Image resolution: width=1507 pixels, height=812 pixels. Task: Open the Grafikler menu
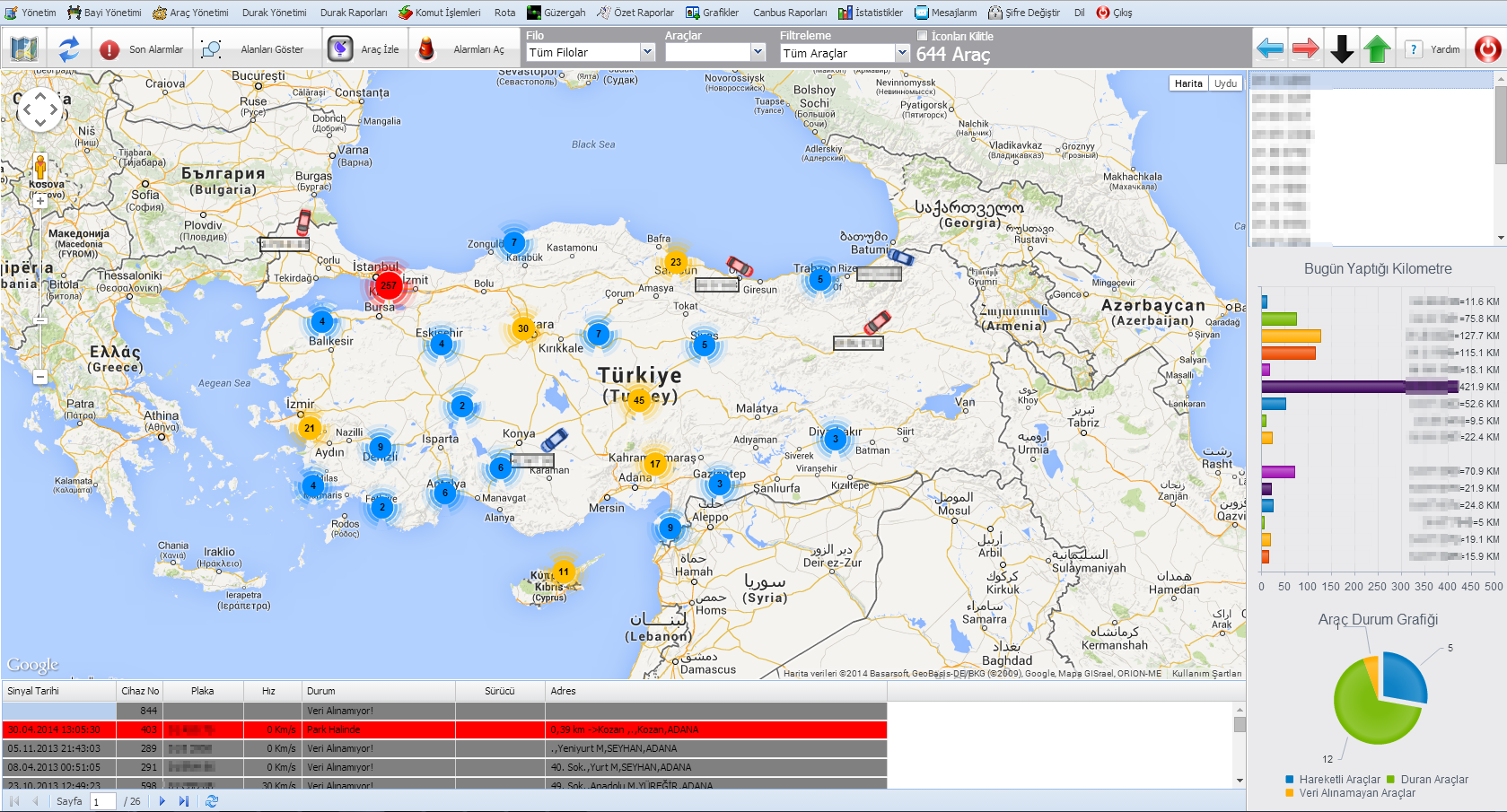712,13
